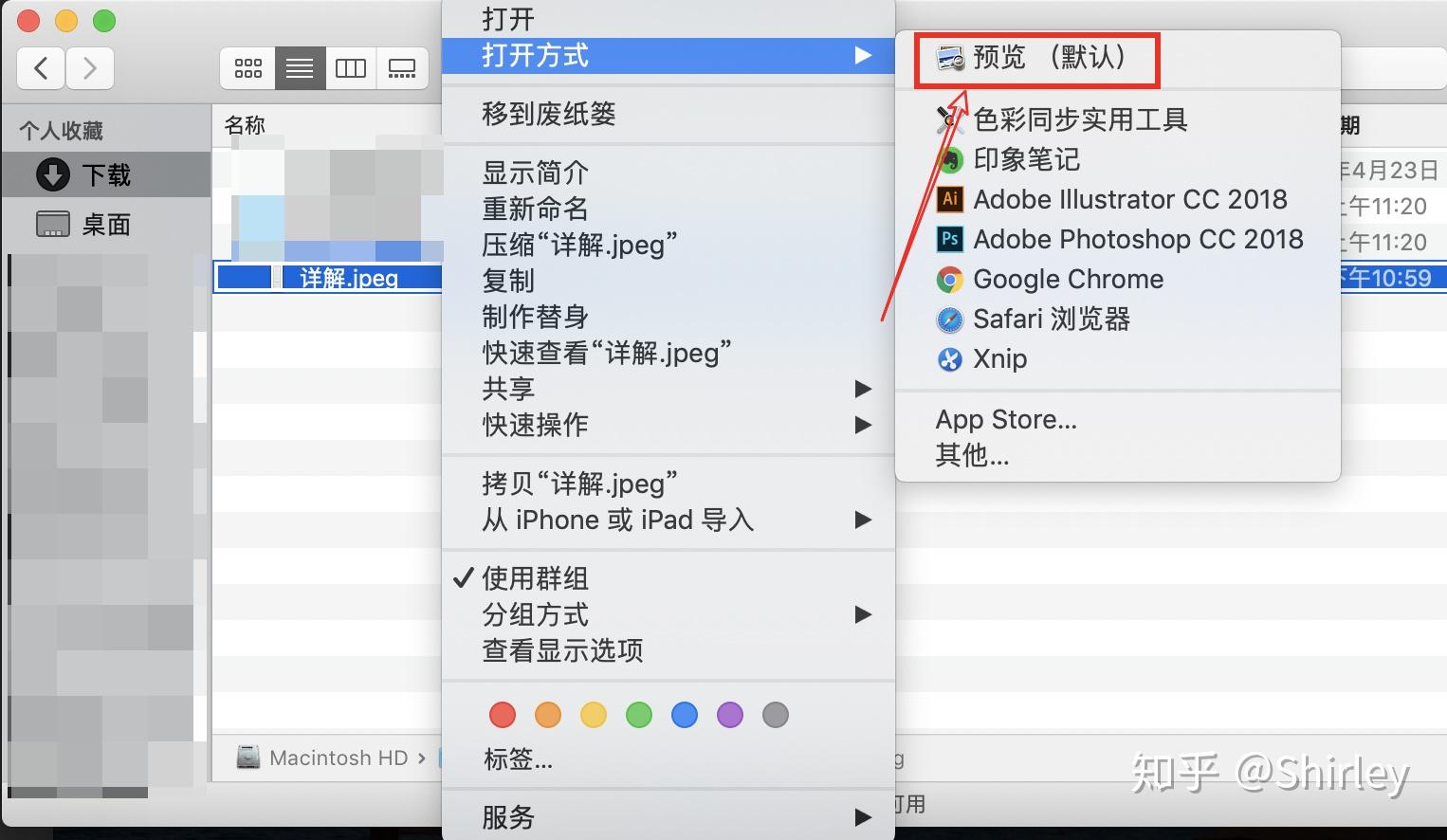
Task: Click Macintosh HD in the path bar
Action: coord(339,758)
